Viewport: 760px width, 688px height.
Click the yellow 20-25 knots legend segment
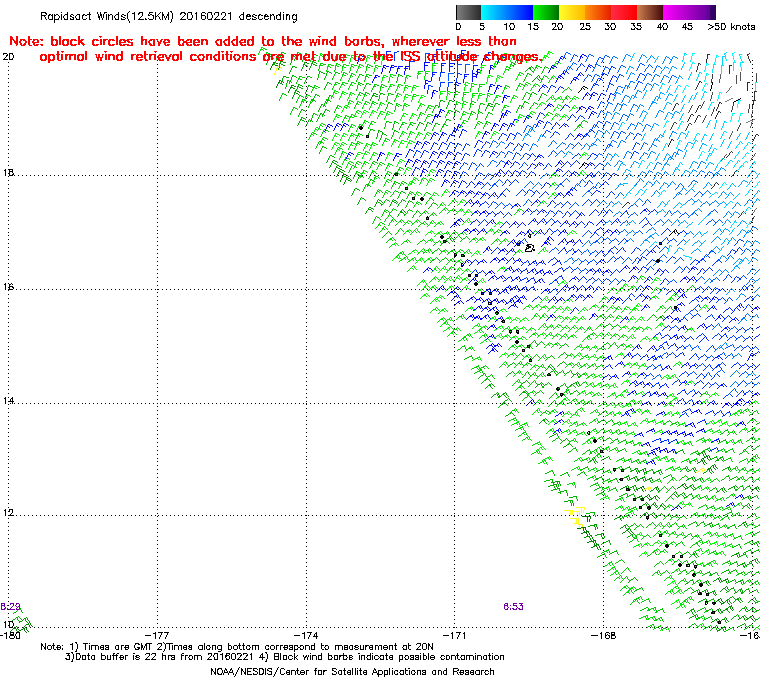pos(572,12)
